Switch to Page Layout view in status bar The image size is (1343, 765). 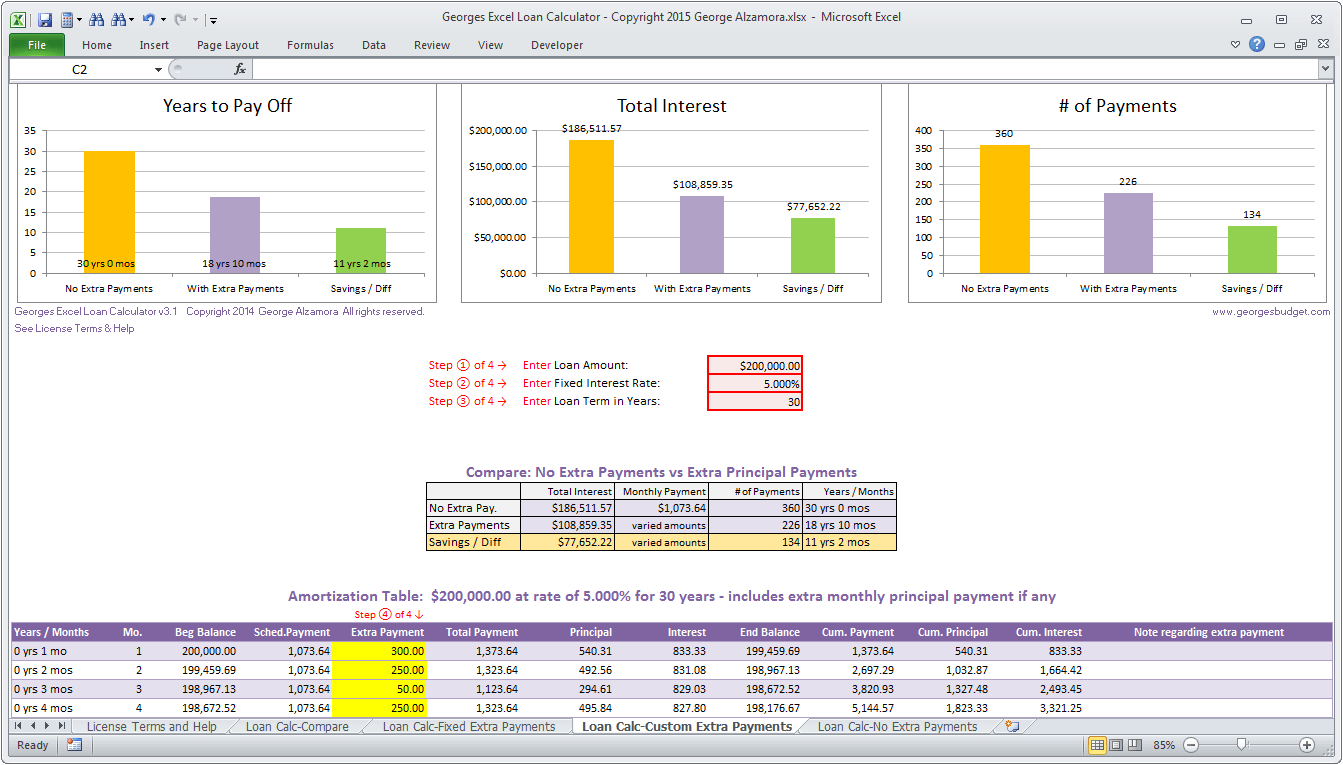pos(1116,745)
